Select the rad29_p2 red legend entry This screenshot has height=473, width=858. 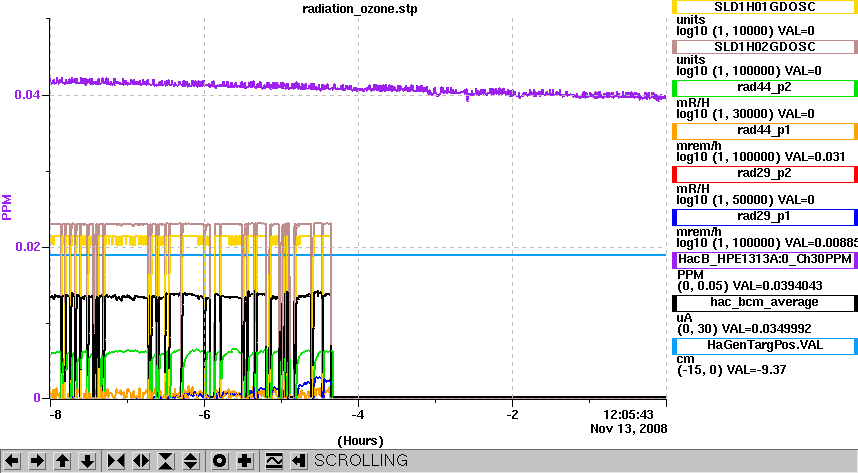(764, 174)
